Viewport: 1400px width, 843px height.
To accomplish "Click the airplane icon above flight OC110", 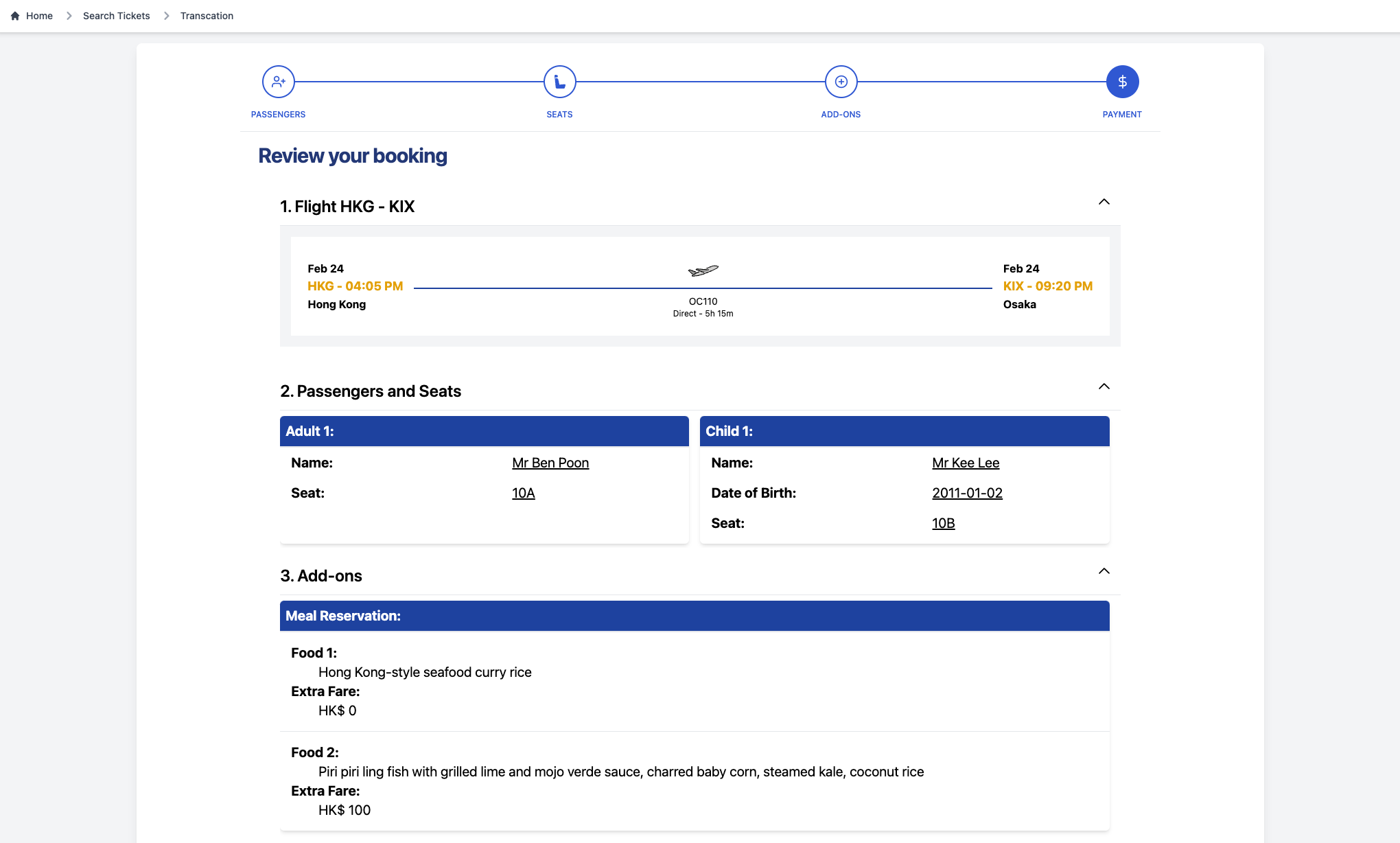I will point(703,270).
